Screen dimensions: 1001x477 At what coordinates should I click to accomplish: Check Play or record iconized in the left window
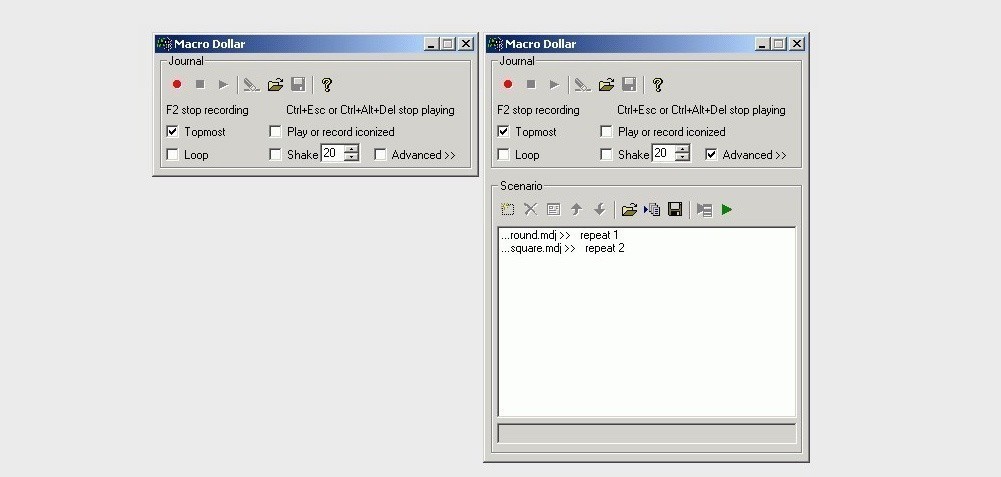275,132
